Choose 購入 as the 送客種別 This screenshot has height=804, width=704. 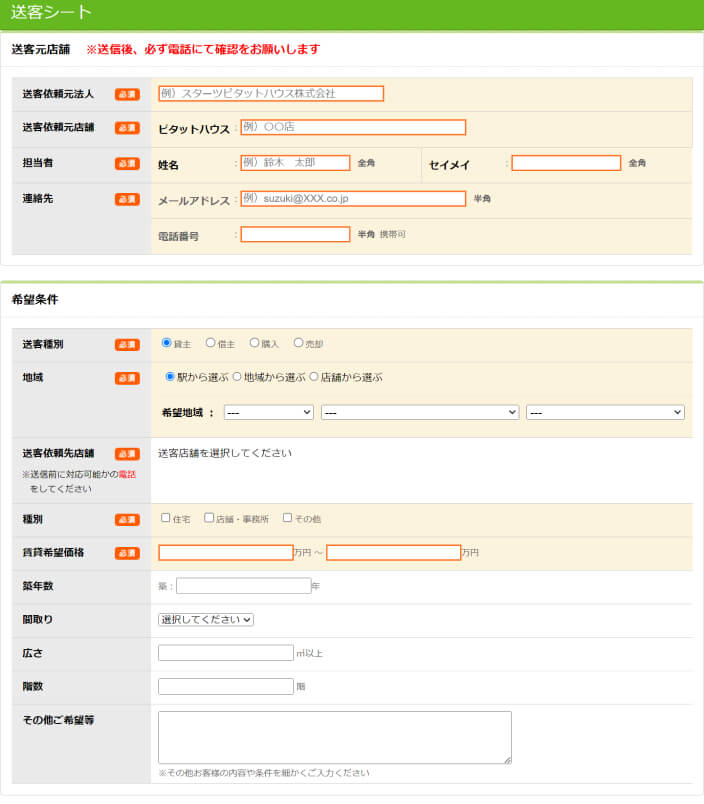click(x=254, y=343)
